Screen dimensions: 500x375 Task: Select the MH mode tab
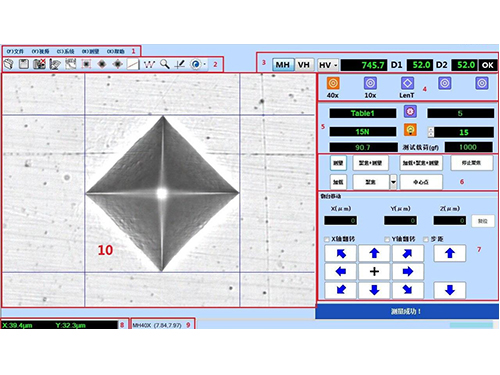point(283,65)
